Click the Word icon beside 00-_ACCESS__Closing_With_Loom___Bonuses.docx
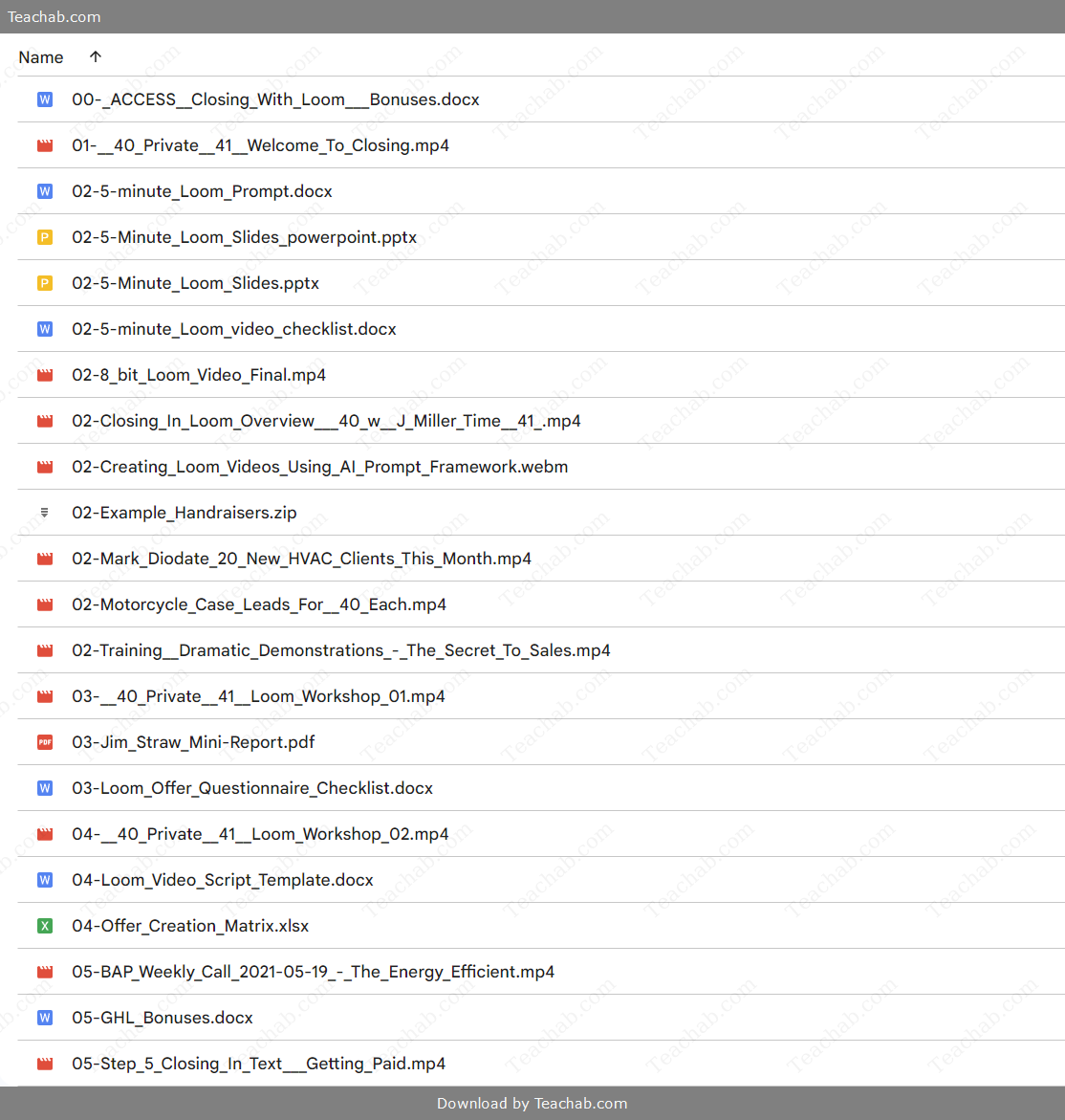Viewport: 1065px width, 1120px height. point(44,99)
